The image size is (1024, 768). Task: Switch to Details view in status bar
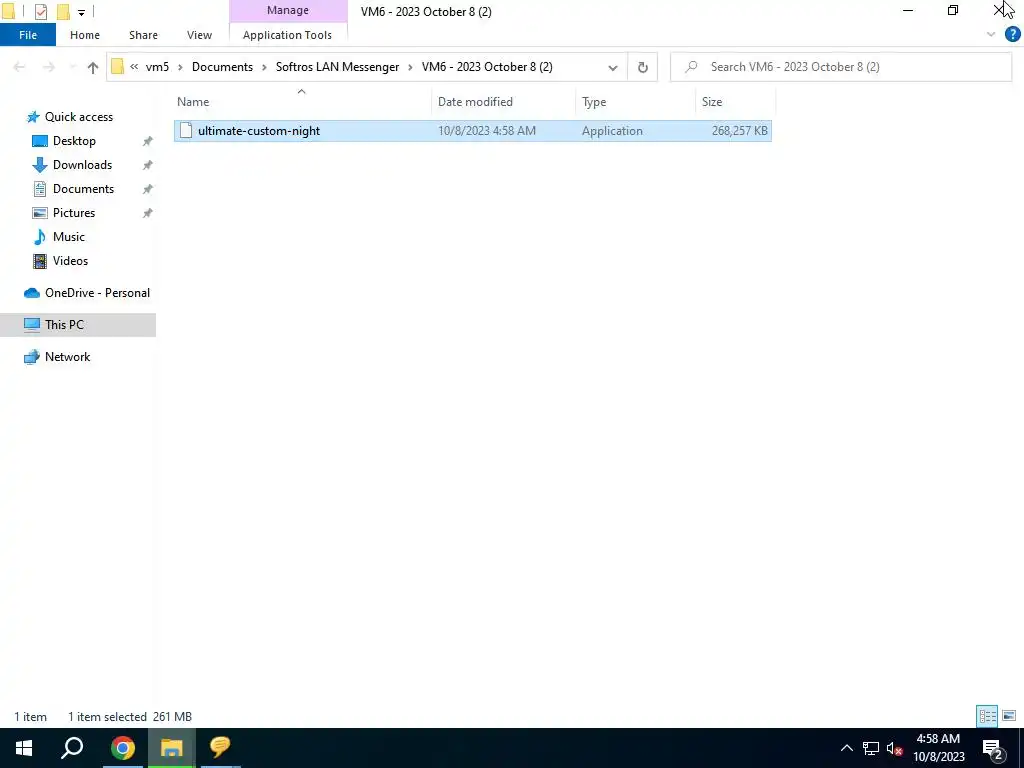987,716
